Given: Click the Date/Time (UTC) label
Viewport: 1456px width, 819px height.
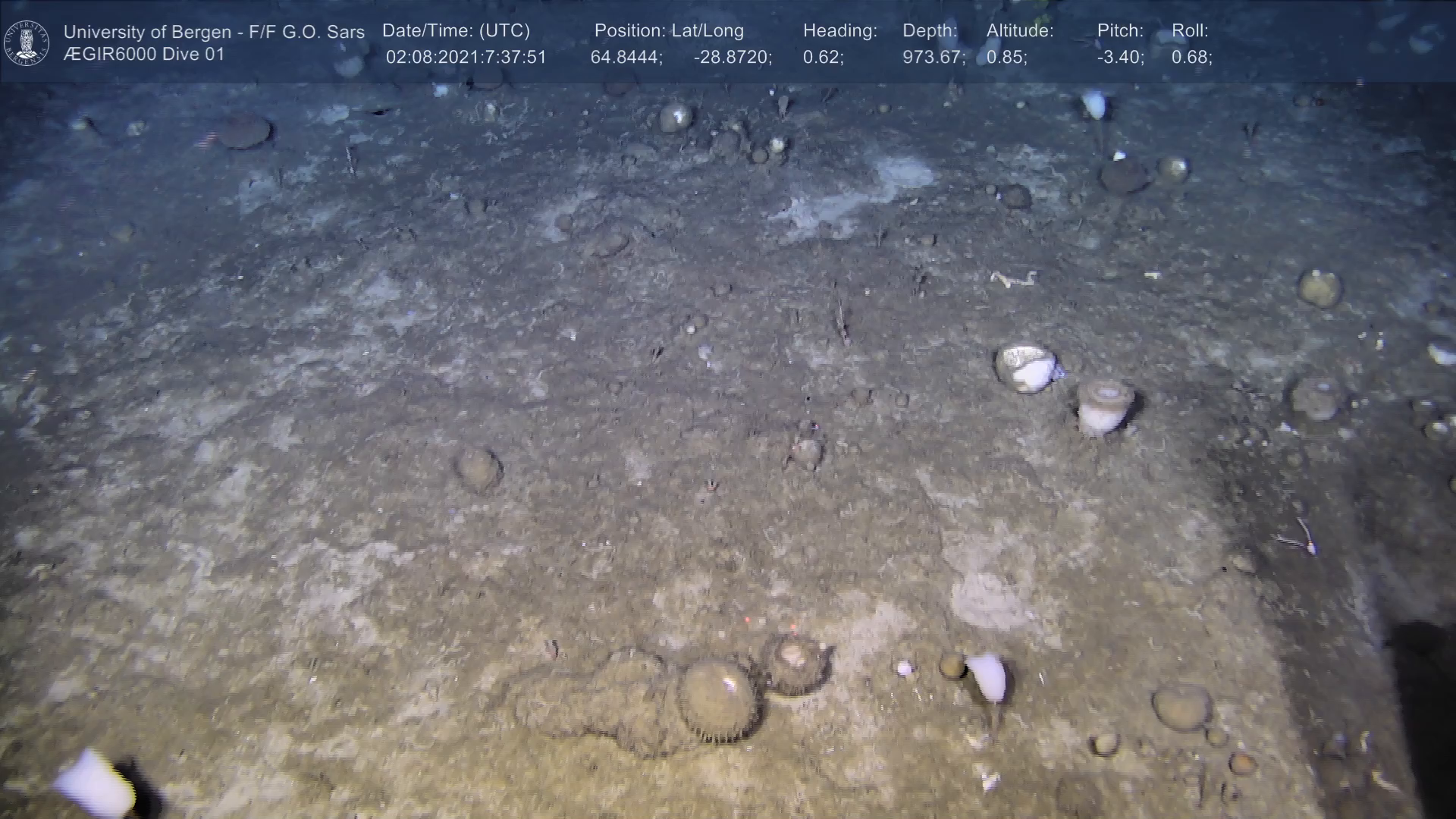Looking at the screenshot, I should [456, 31].
